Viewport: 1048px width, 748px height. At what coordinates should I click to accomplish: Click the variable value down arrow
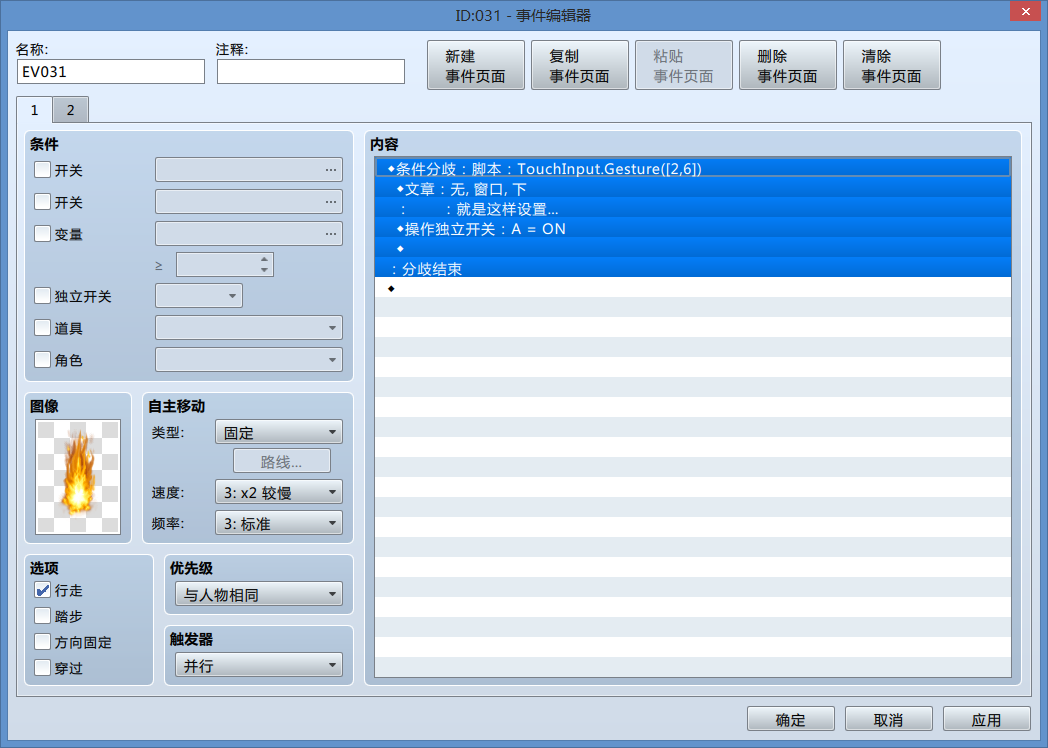pos(265,270)
